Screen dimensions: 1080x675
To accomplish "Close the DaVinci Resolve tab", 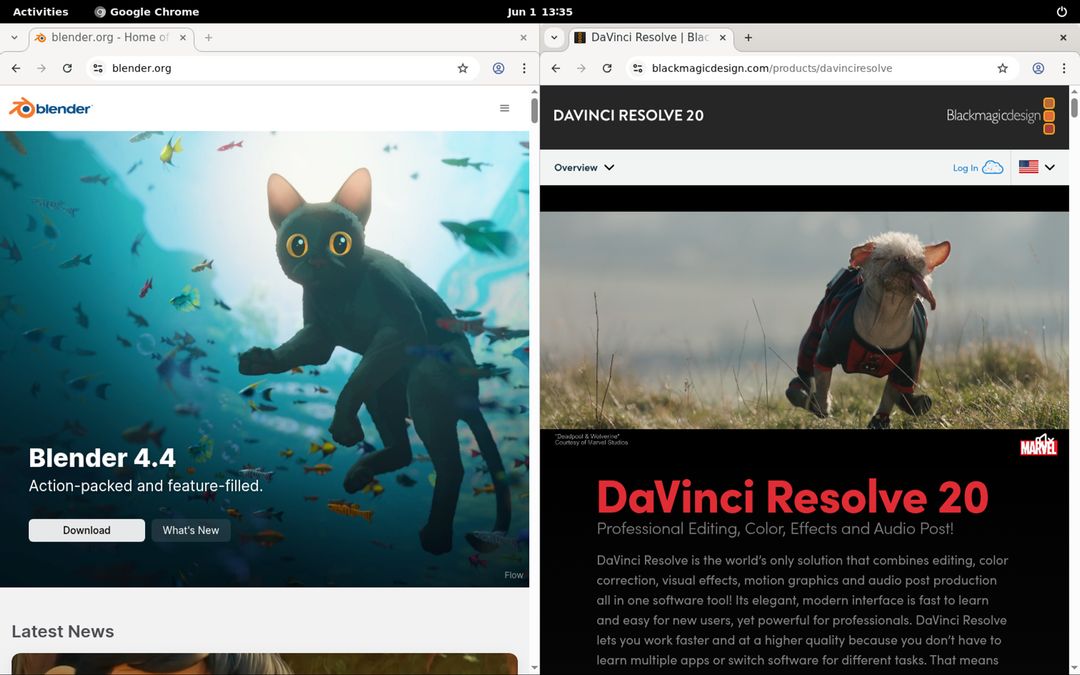I will coord(723,38).
